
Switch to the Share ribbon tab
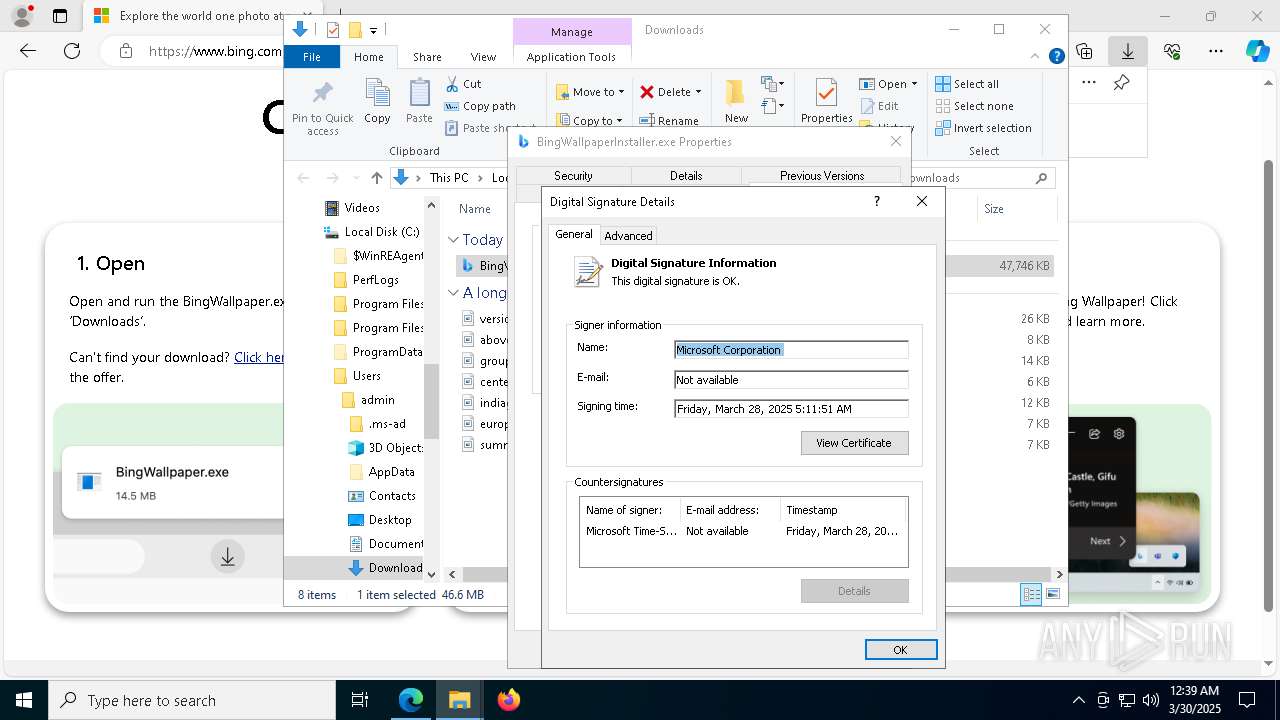[427, 57]
